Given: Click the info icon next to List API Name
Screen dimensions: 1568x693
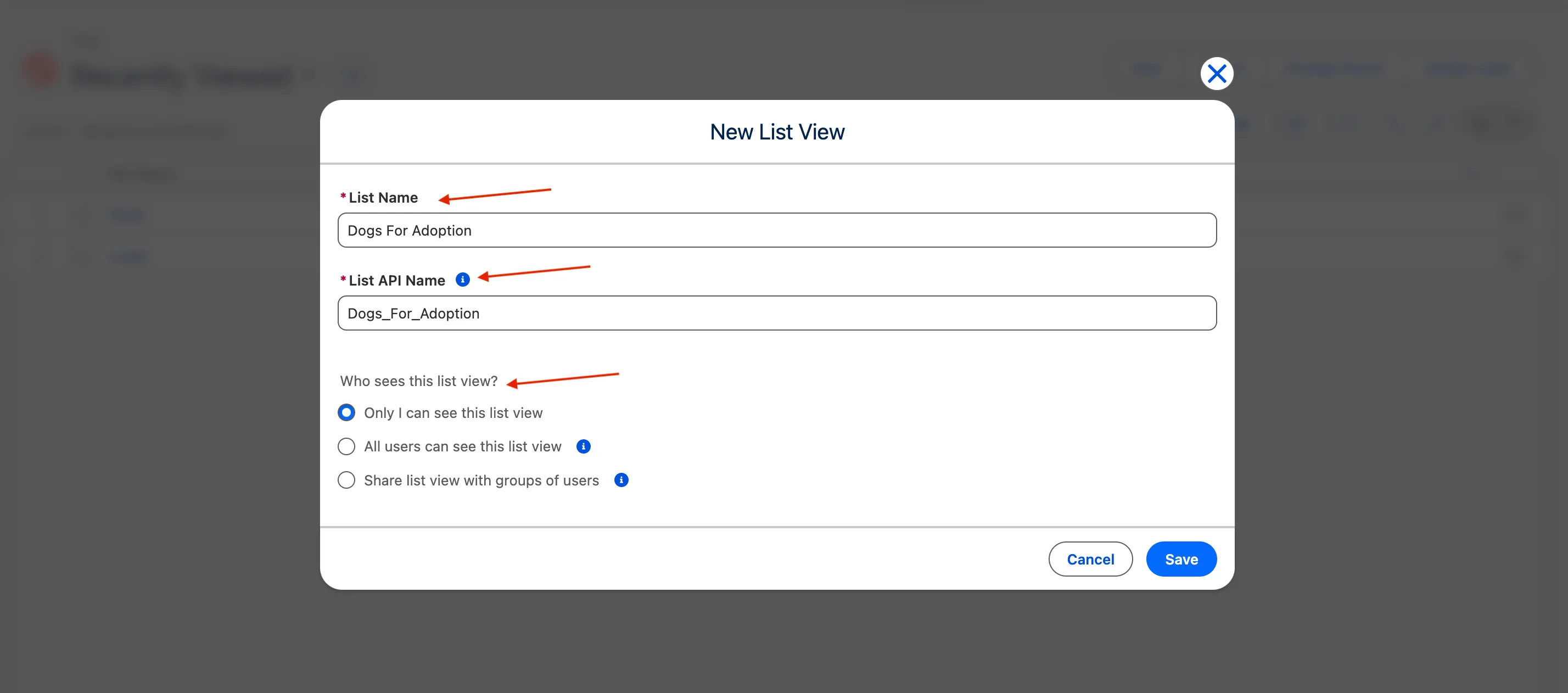Looking at the screenshot, I should point(463,280).
